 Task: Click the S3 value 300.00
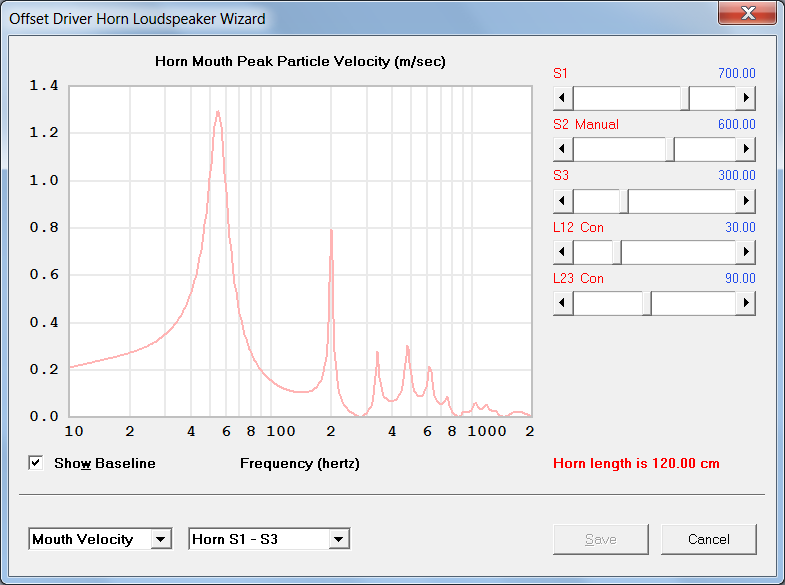coord(736,175)
